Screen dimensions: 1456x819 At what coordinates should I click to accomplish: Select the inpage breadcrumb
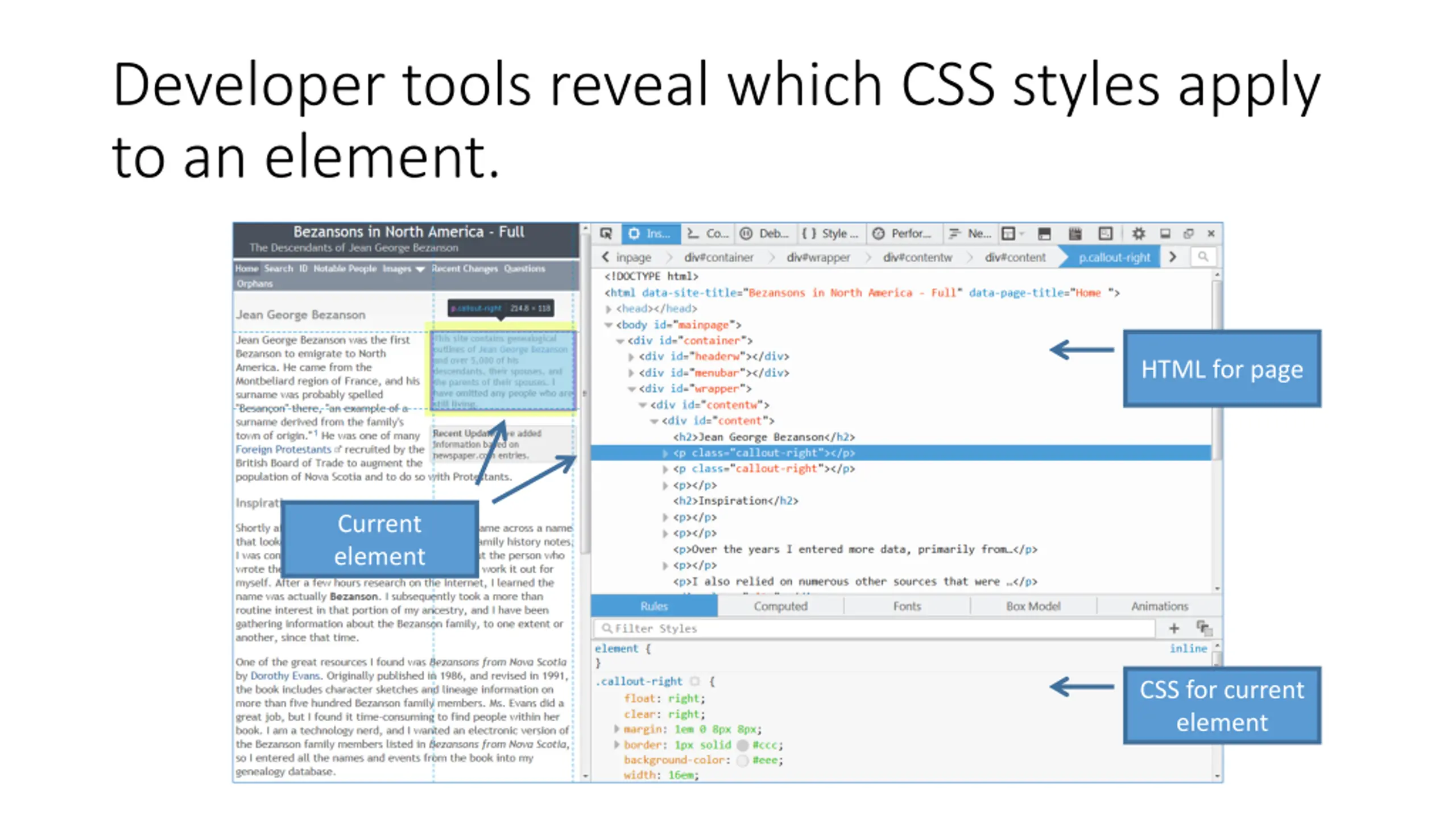click(x=633, y=257)
